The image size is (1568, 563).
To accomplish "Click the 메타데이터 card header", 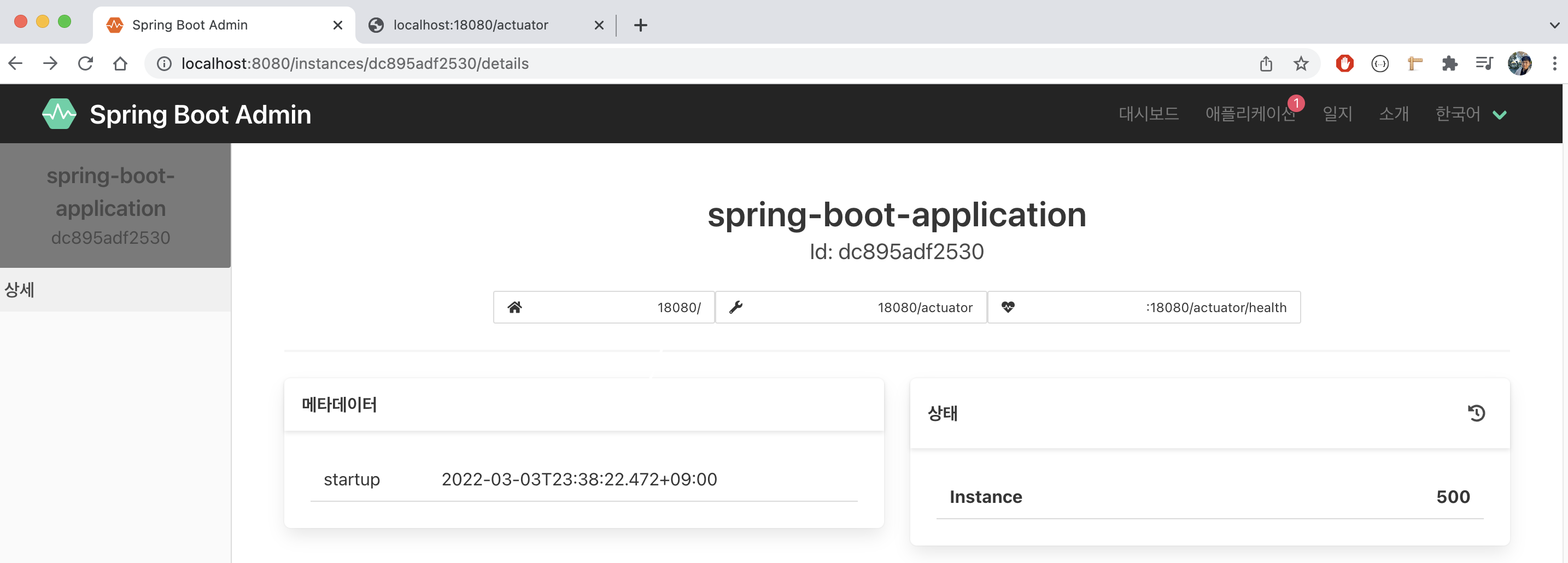I will pos(584,404).
